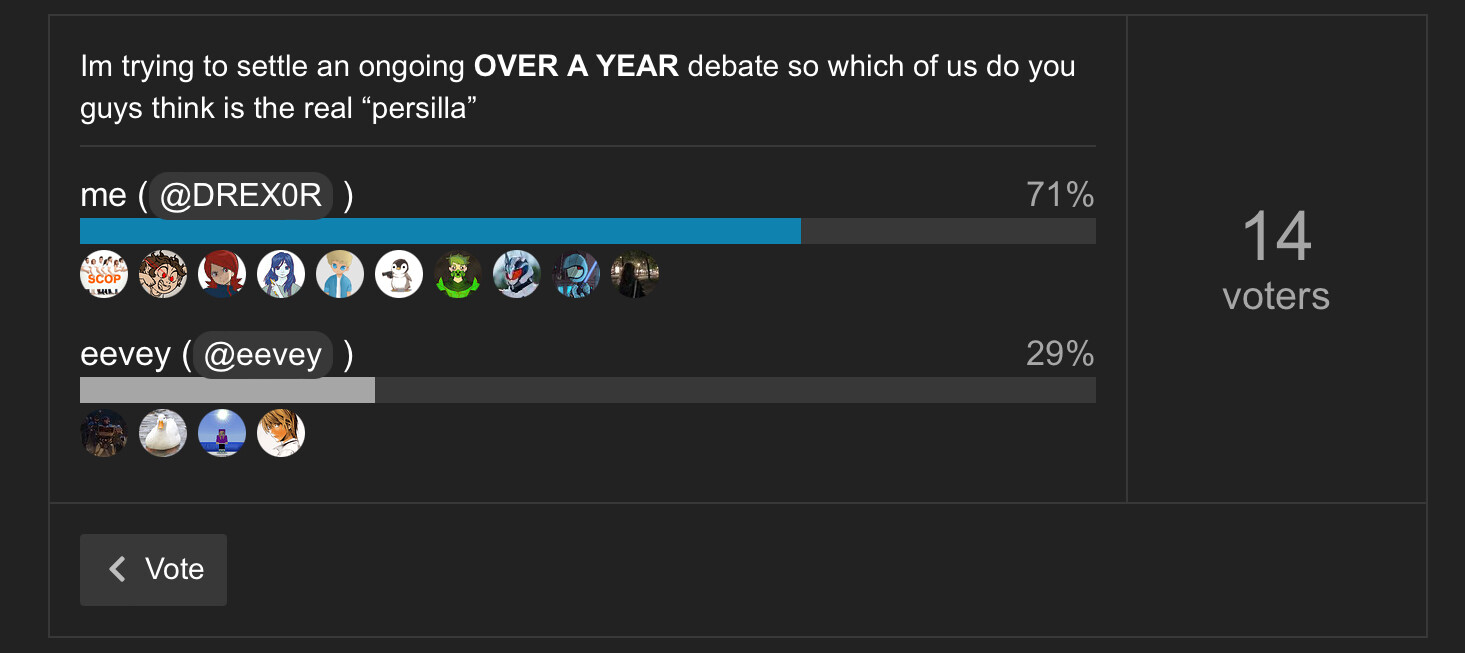Open the red-eyed cartoon face avatar
The image size is (1465, 653).
click(163, 274)
